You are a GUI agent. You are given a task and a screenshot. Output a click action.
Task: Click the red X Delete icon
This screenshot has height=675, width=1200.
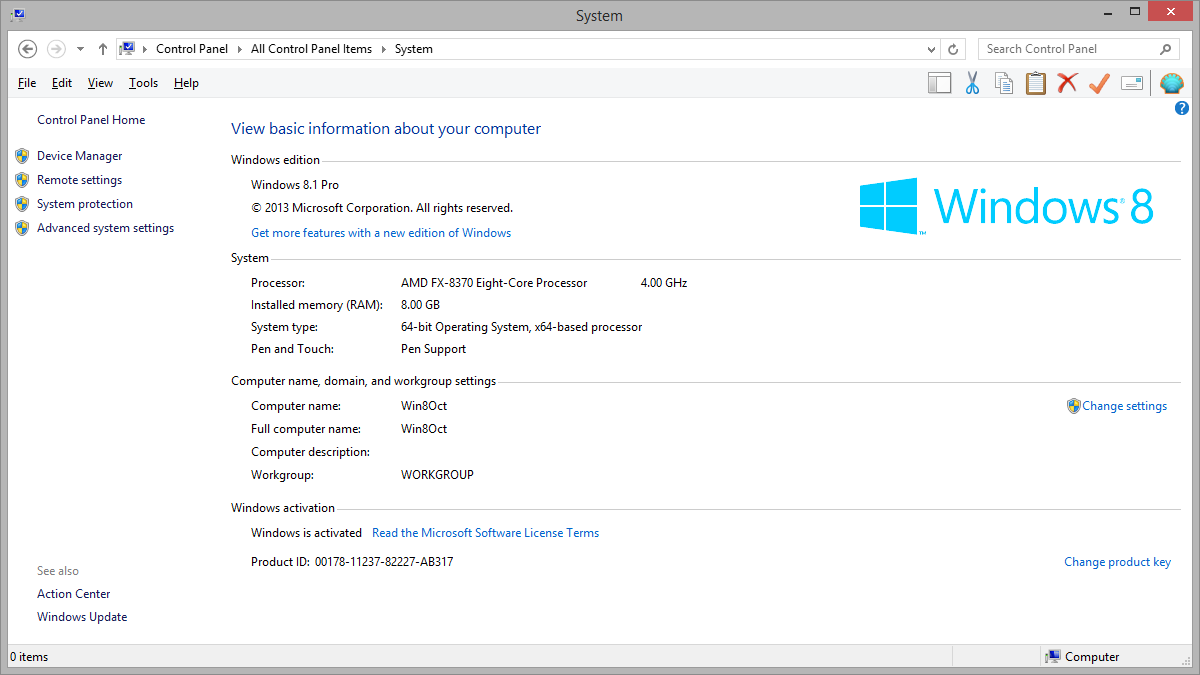[1068, 83]
